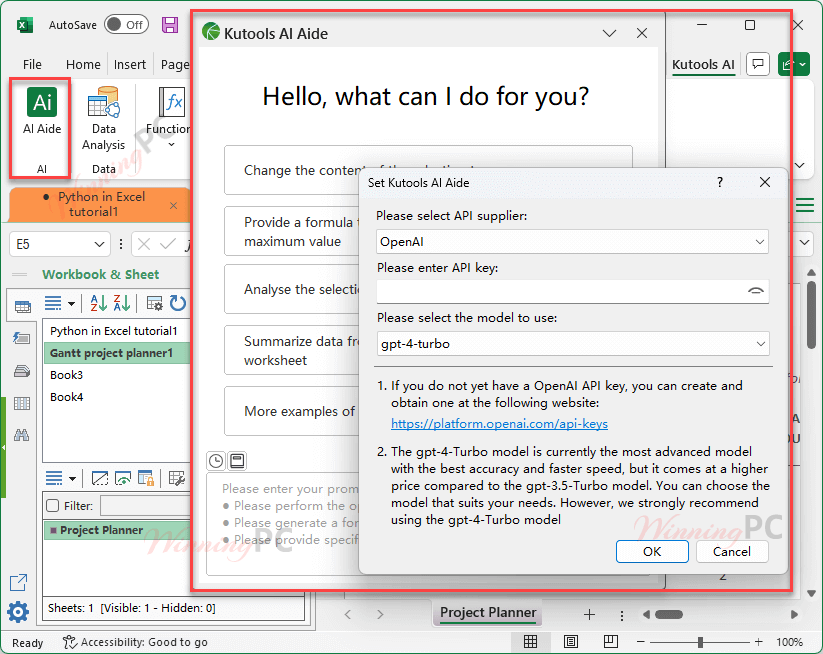The width and height of the screenshot is (823, 654).
Task: Switch to the Insert ribbon tab
Action: (130, 64)
